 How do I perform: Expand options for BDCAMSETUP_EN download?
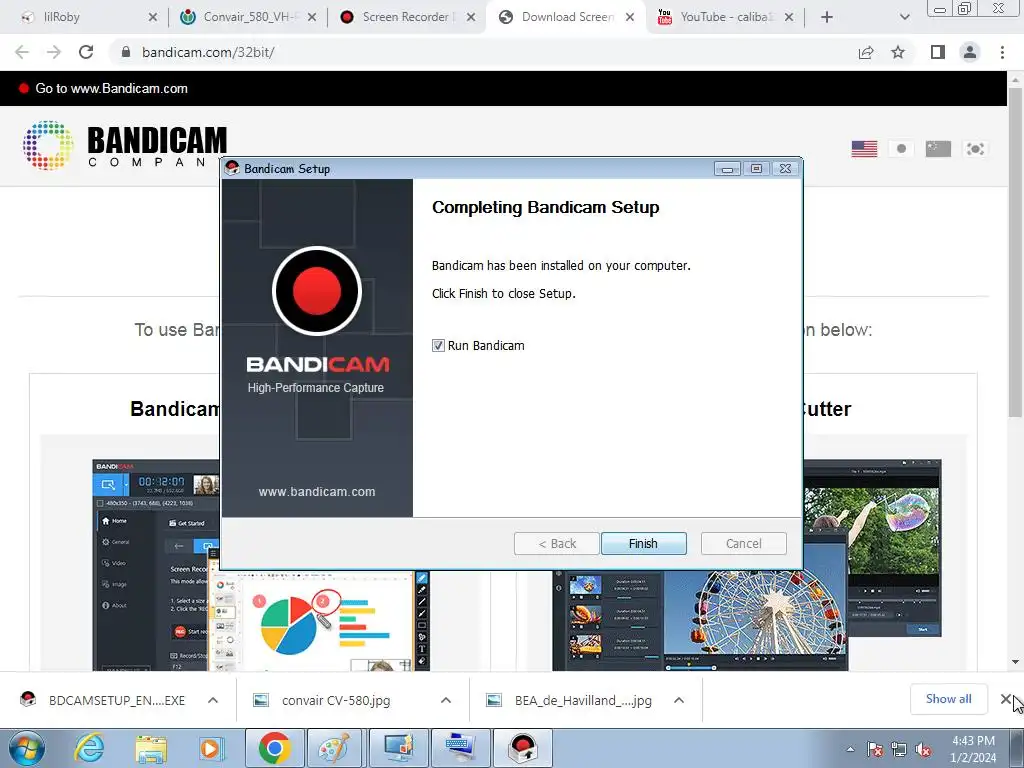click(x=213, y=700)
